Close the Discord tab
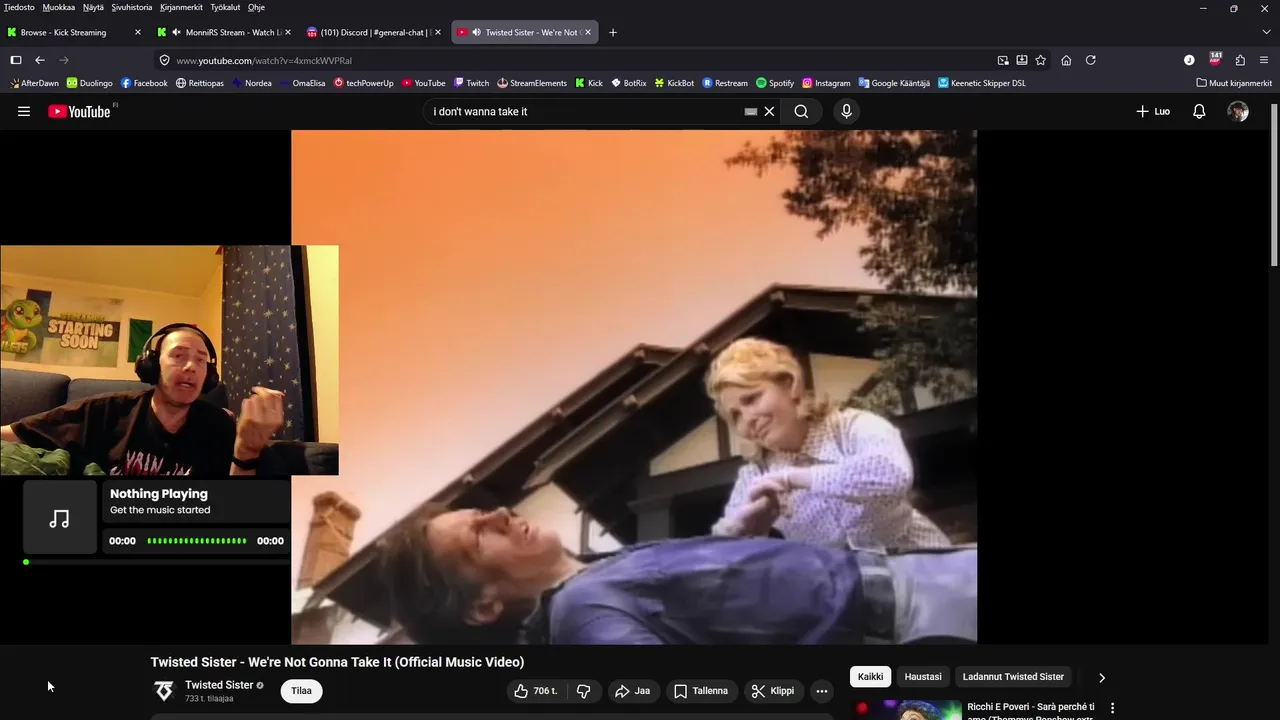 coord(438,32)
